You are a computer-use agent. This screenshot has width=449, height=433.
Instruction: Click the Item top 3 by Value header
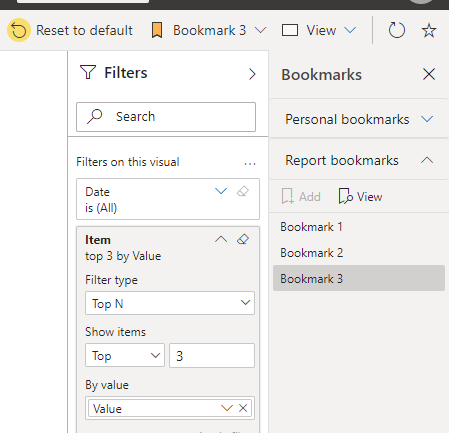click(123, 248)
